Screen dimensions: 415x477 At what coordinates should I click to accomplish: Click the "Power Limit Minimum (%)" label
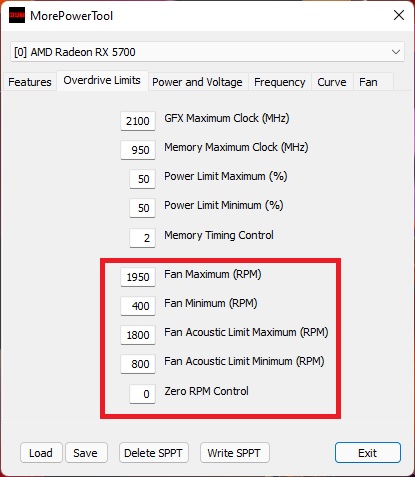coord(224,205)
